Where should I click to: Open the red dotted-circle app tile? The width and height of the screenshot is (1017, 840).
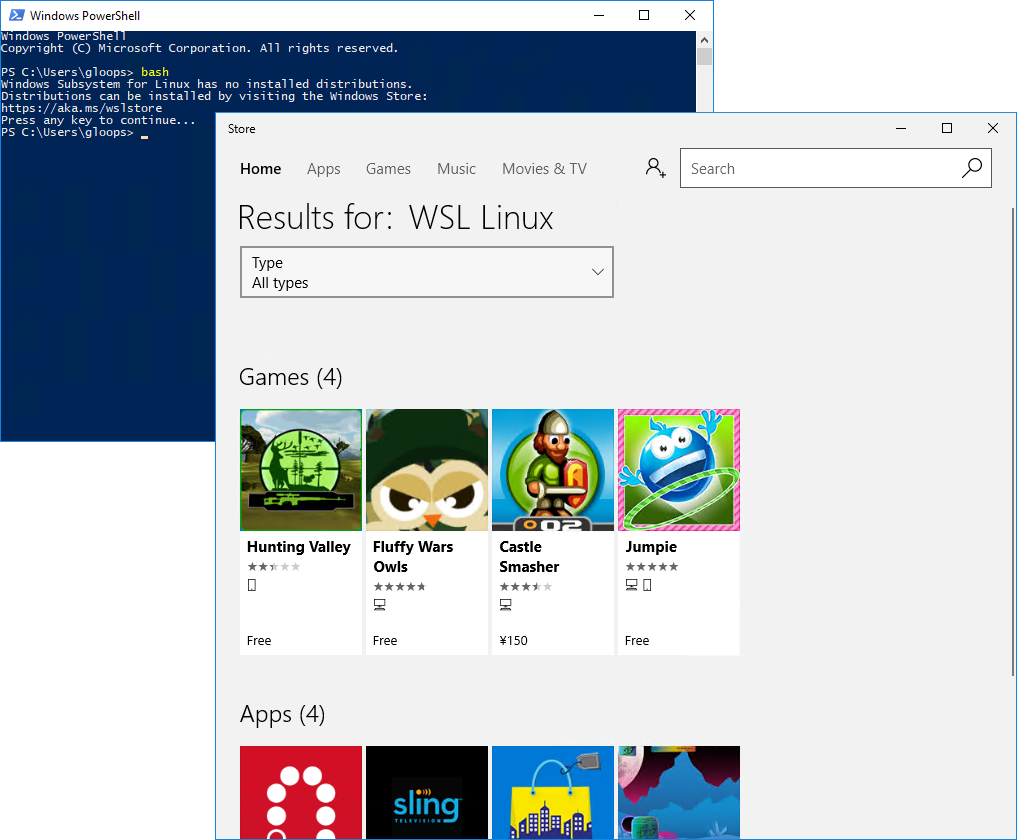click(301, 793)
